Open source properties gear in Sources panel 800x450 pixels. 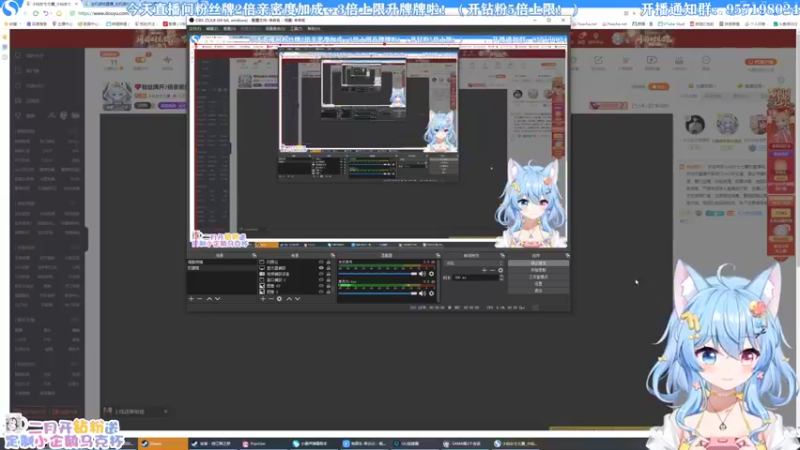[279, 298]
